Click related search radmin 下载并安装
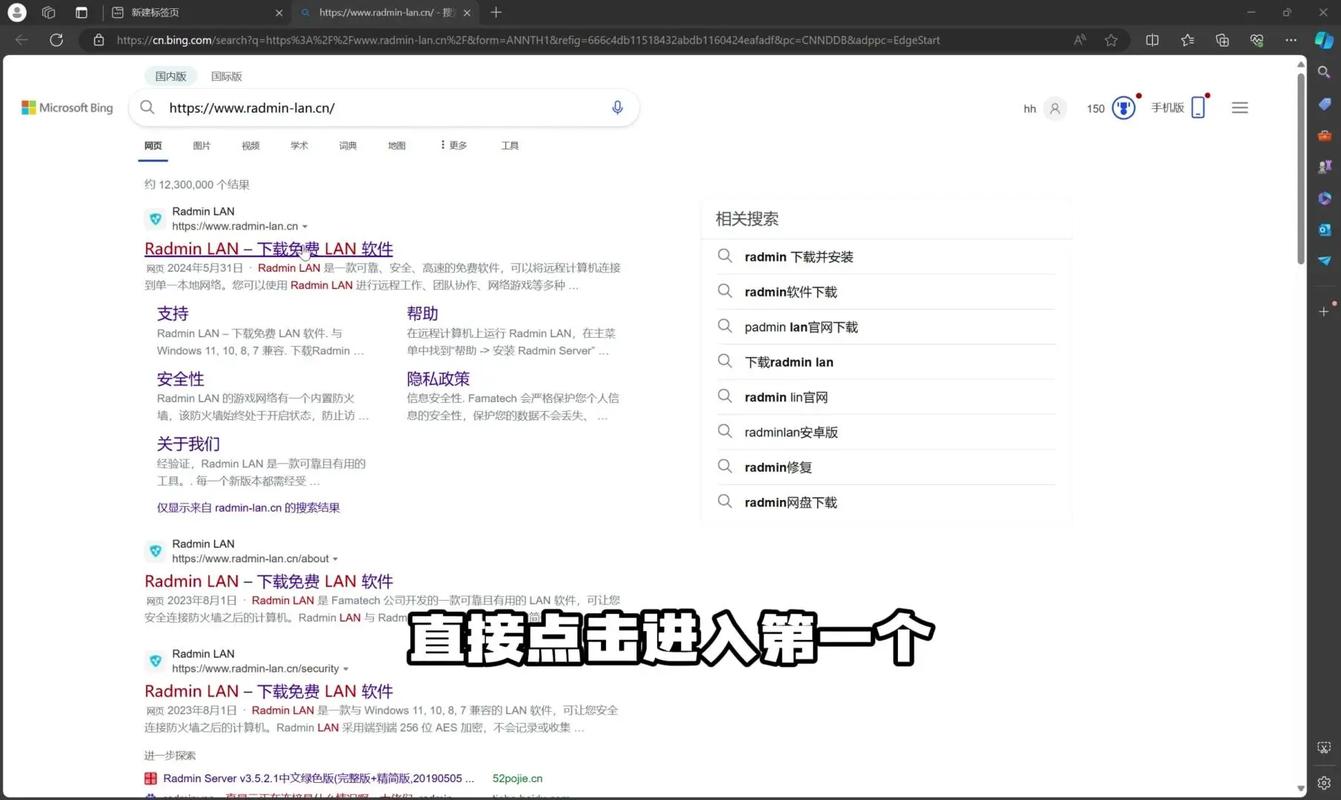 [x=799, y=257]
